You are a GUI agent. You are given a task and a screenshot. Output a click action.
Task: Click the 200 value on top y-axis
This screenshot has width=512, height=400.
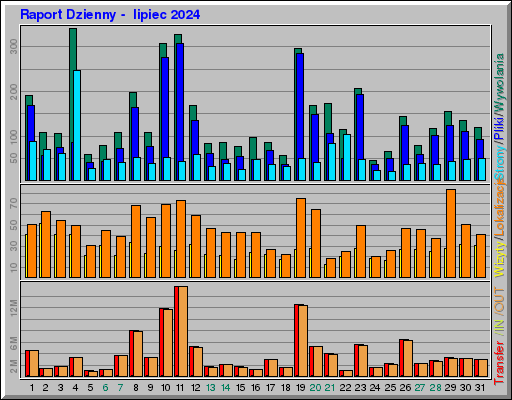14,92
